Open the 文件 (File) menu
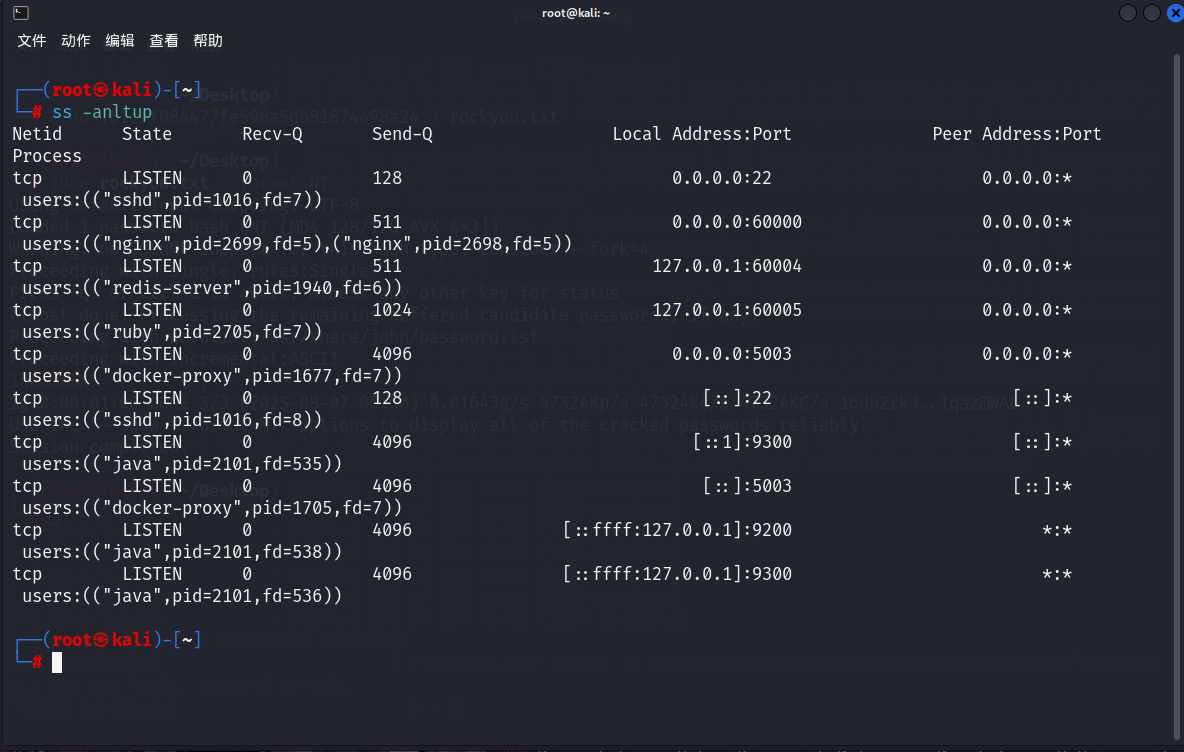Screen dimensions: 1184x752 pyautogui.click(x=32, y=41)
